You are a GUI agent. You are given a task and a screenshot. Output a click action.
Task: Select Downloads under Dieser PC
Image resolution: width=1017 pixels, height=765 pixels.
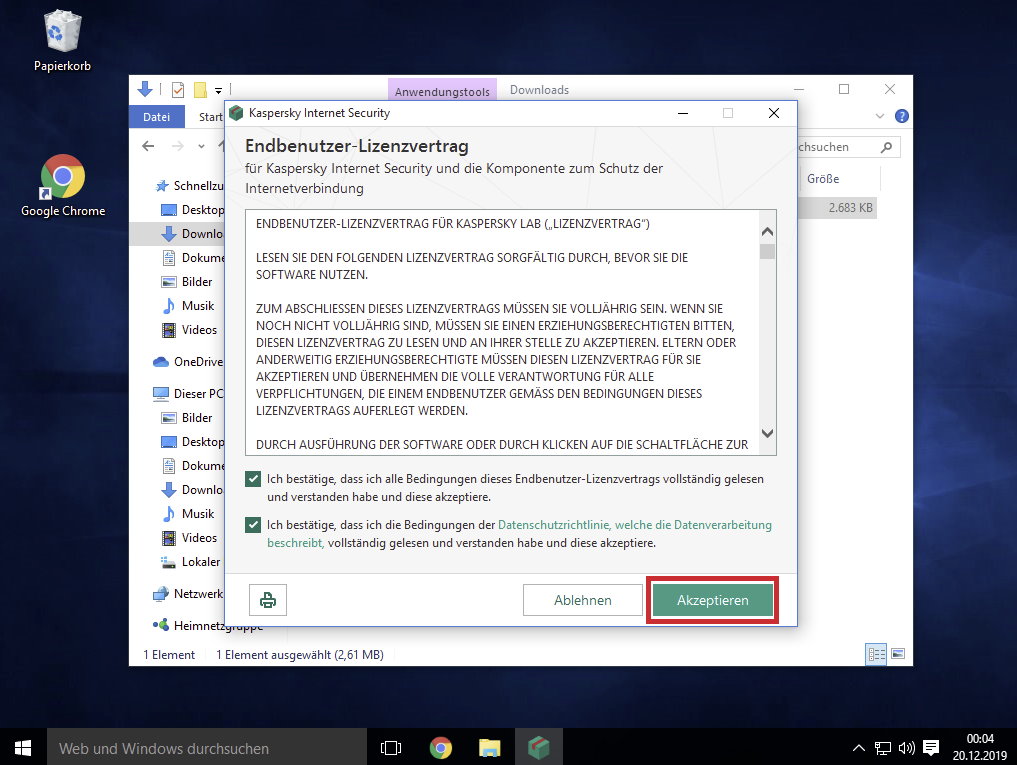(192, 490)
